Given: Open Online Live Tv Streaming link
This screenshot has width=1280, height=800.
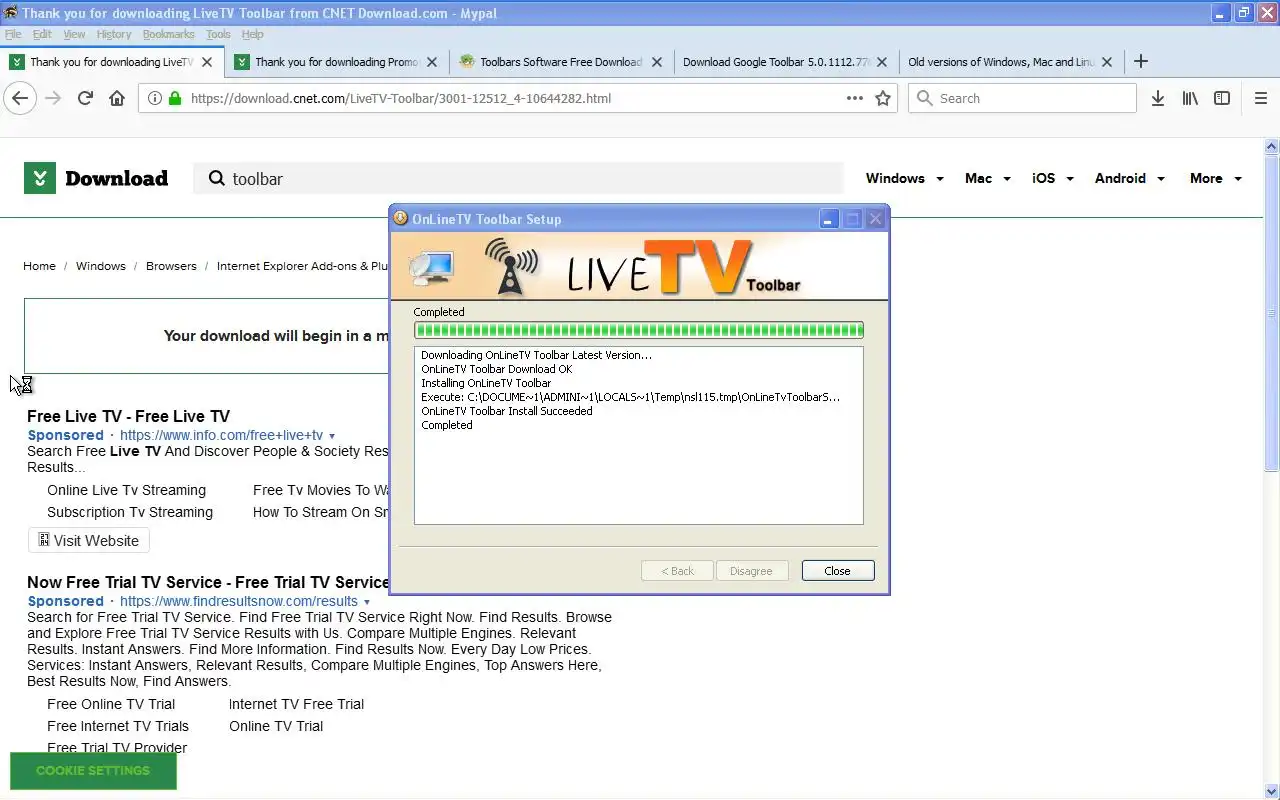Looking at the screenshot, I should pos(126,490).
